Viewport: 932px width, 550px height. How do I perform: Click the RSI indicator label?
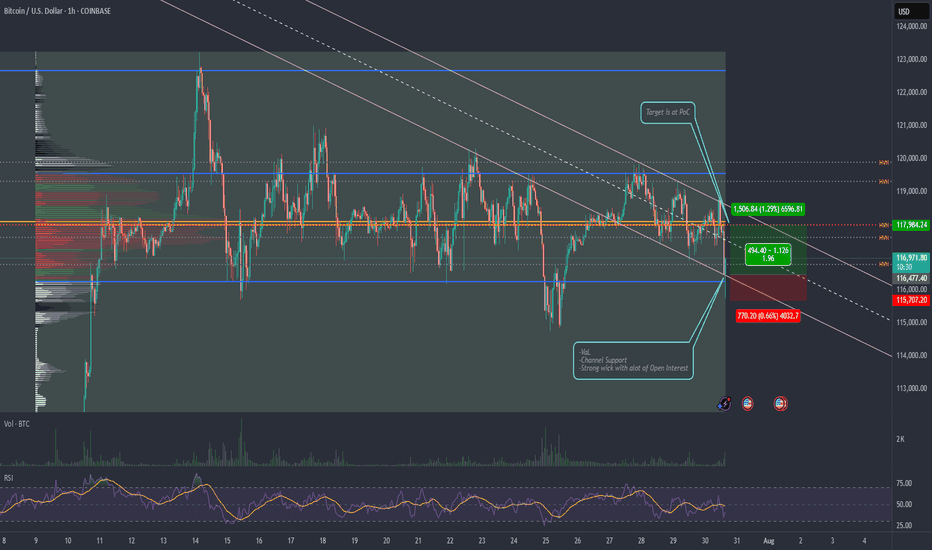pyautogui.click(x=8, y=478)
